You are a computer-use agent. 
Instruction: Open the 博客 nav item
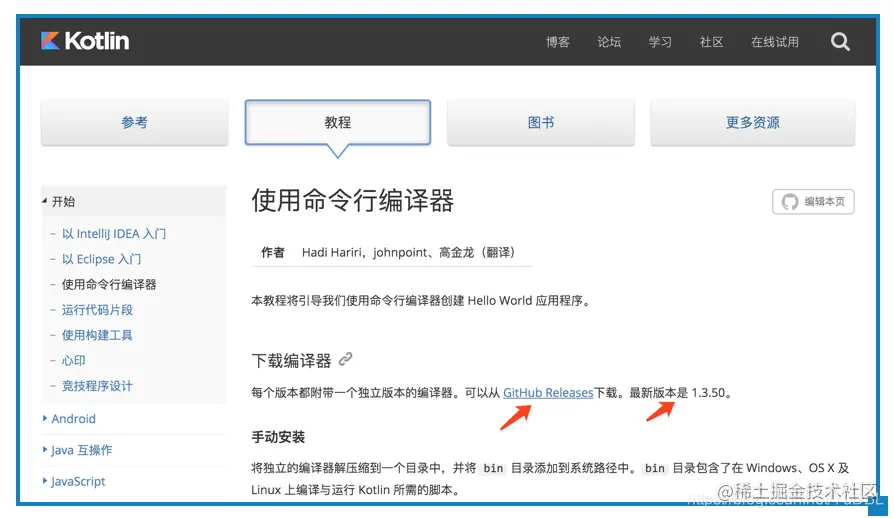coord(558,42)
